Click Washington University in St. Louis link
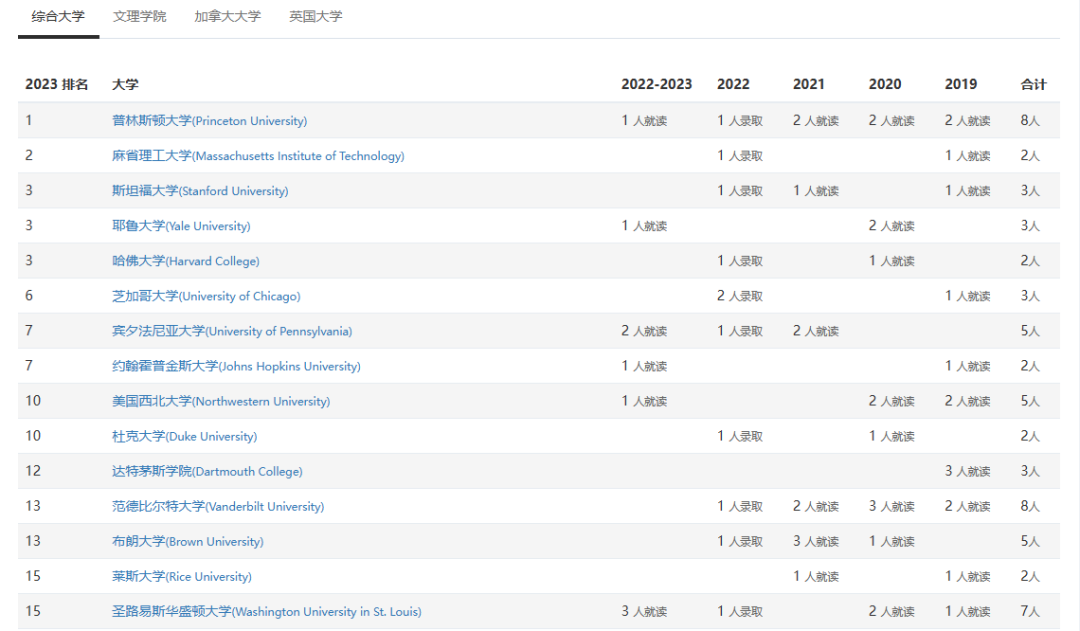Image resolution: width=1080 pixels, height=631 pixels. pos(267,612)
